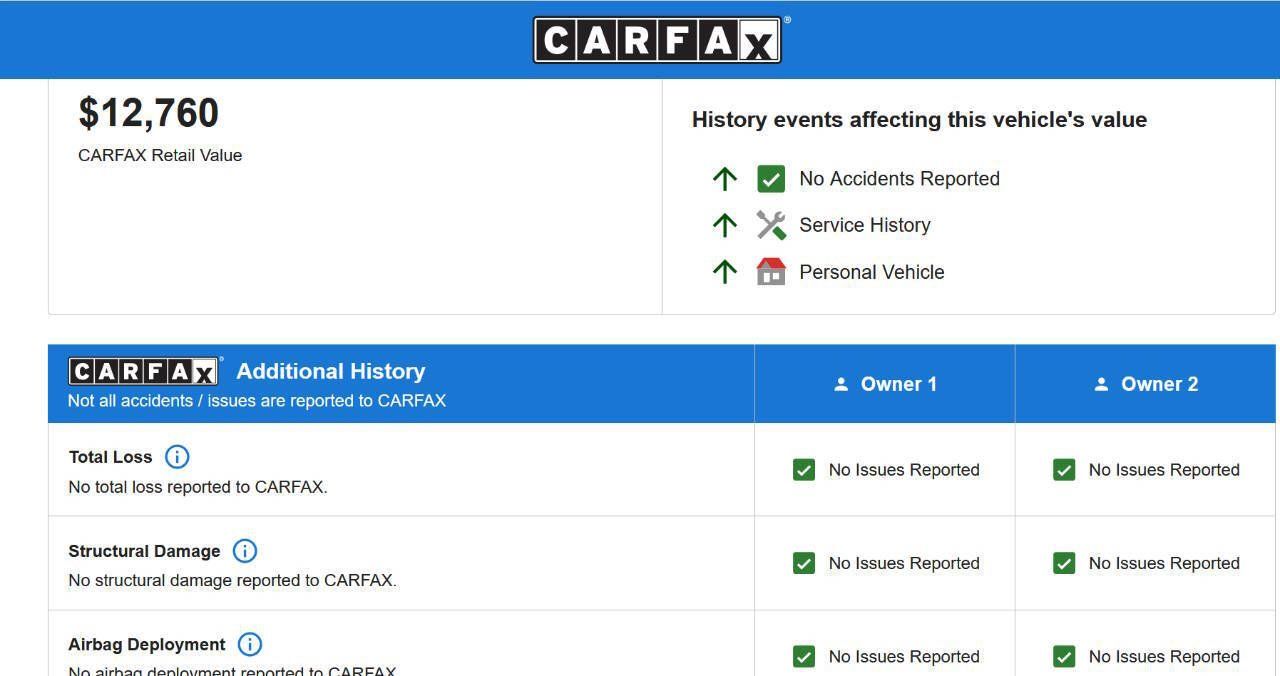Click the CARFAX Retail Value label
Image resolution: width=1280 pixels, height=676 pixels.
click(x=160, y=155)
